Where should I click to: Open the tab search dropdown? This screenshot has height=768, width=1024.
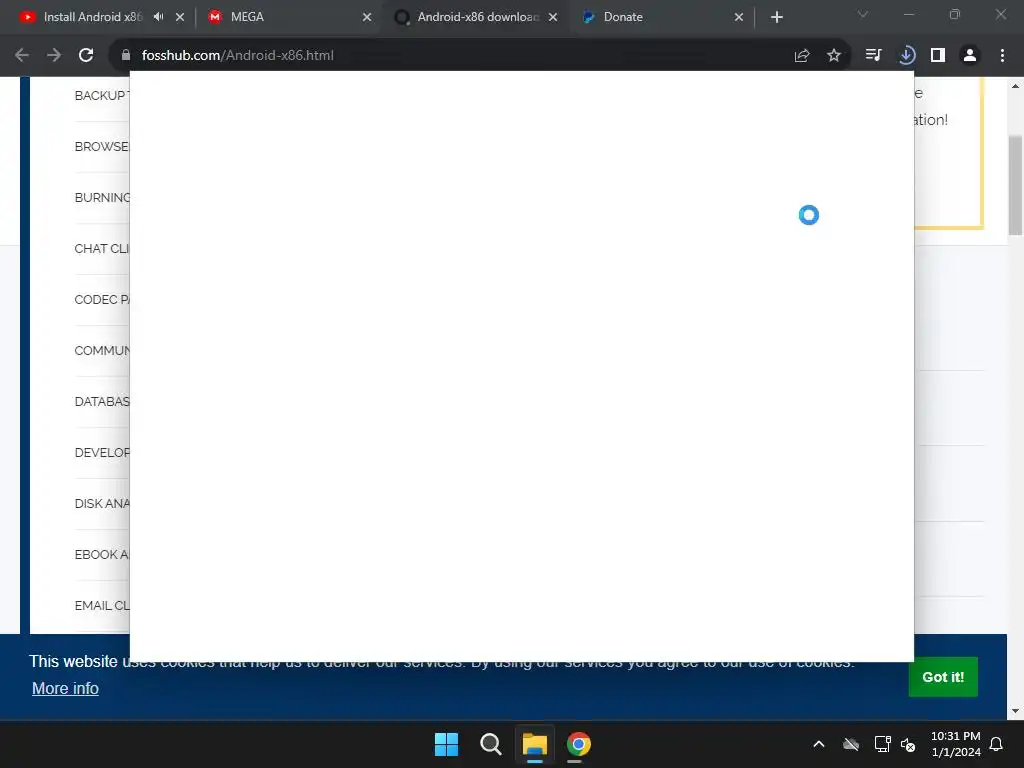tap(863, 14)
